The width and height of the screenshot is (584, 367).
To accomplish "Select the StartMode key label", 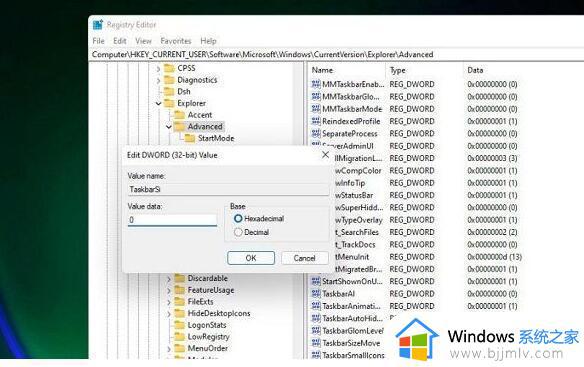I will (x=216, y=138).
